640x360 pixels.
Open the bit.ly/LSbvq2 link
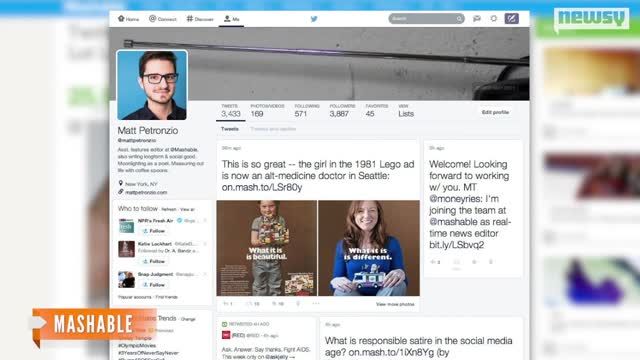tap(456, 245)
